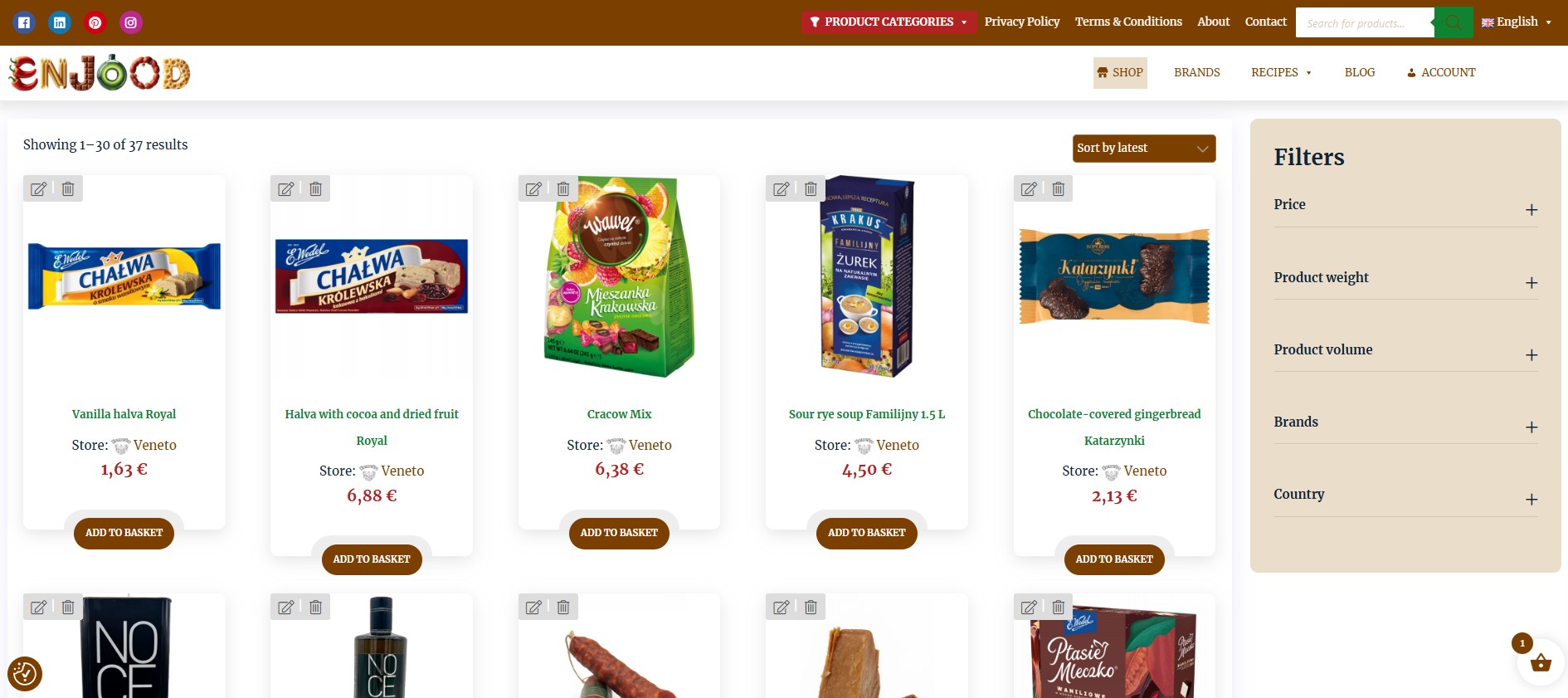Viewport: 1568px width, 698px height.
Task: Open the Privacy Policy link
Action: (1022, 22)
